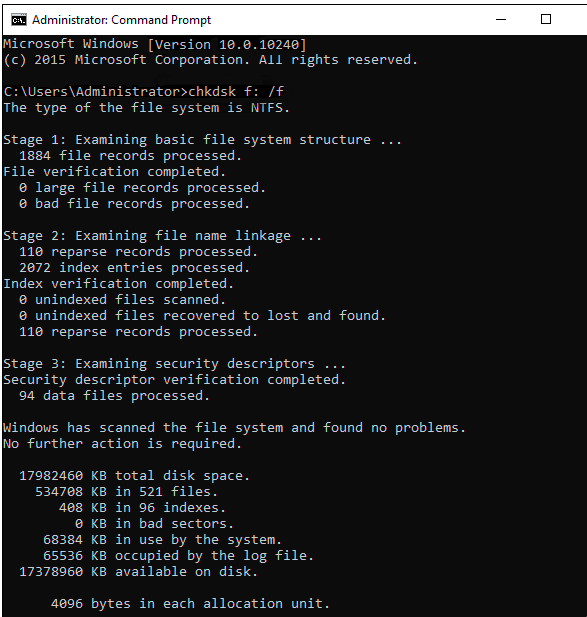Click the 'chkdsk f: /f' command text
587x617 pixels.
click(236, 92)
